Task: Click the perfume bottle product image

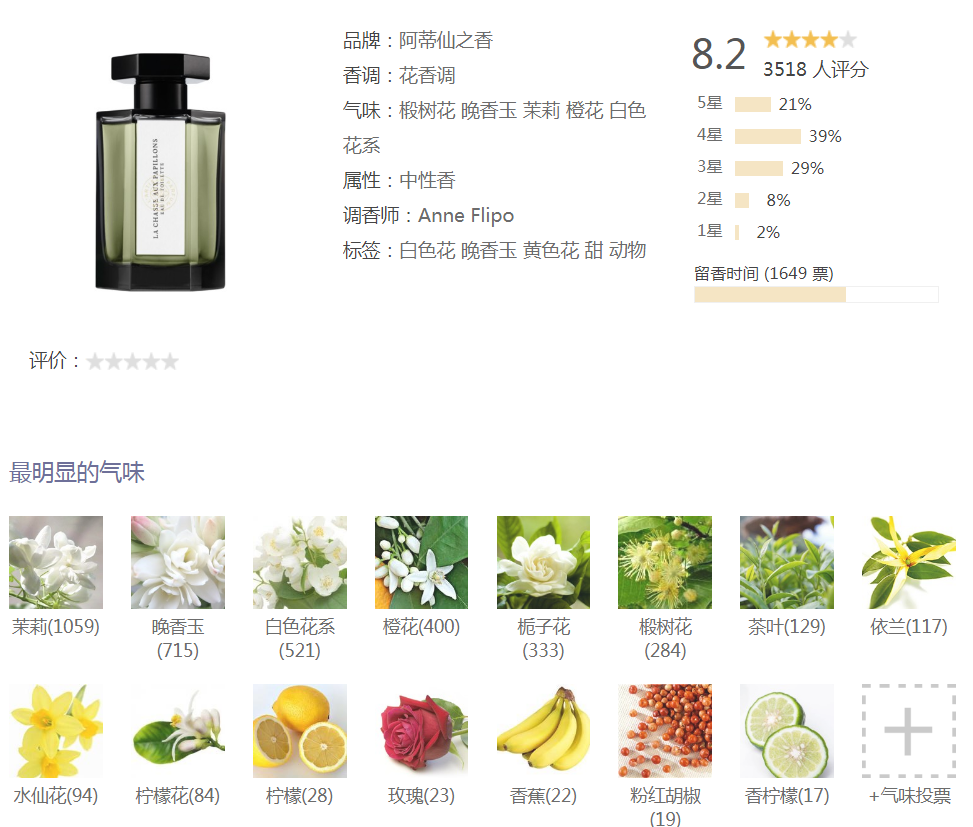Action: tap(161, 171)
